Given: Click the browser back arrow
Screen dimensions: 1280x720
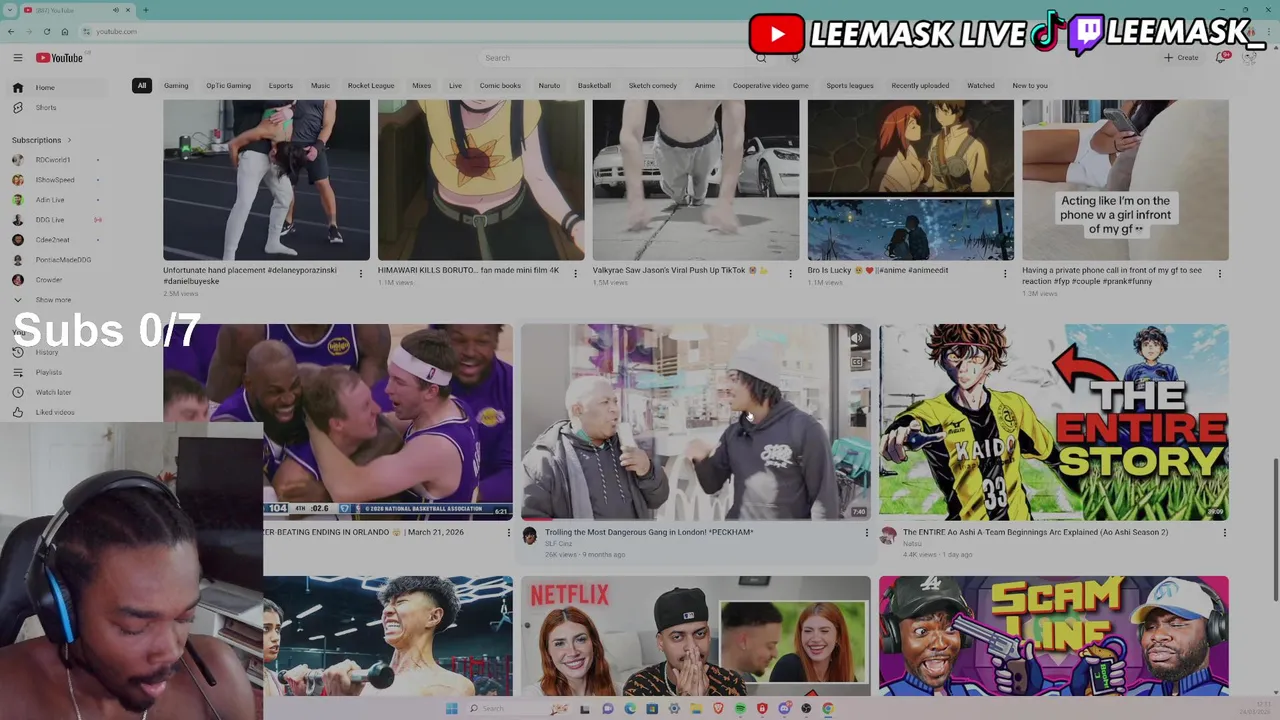Looking at the screenshot, I should (x=11, y=31).
